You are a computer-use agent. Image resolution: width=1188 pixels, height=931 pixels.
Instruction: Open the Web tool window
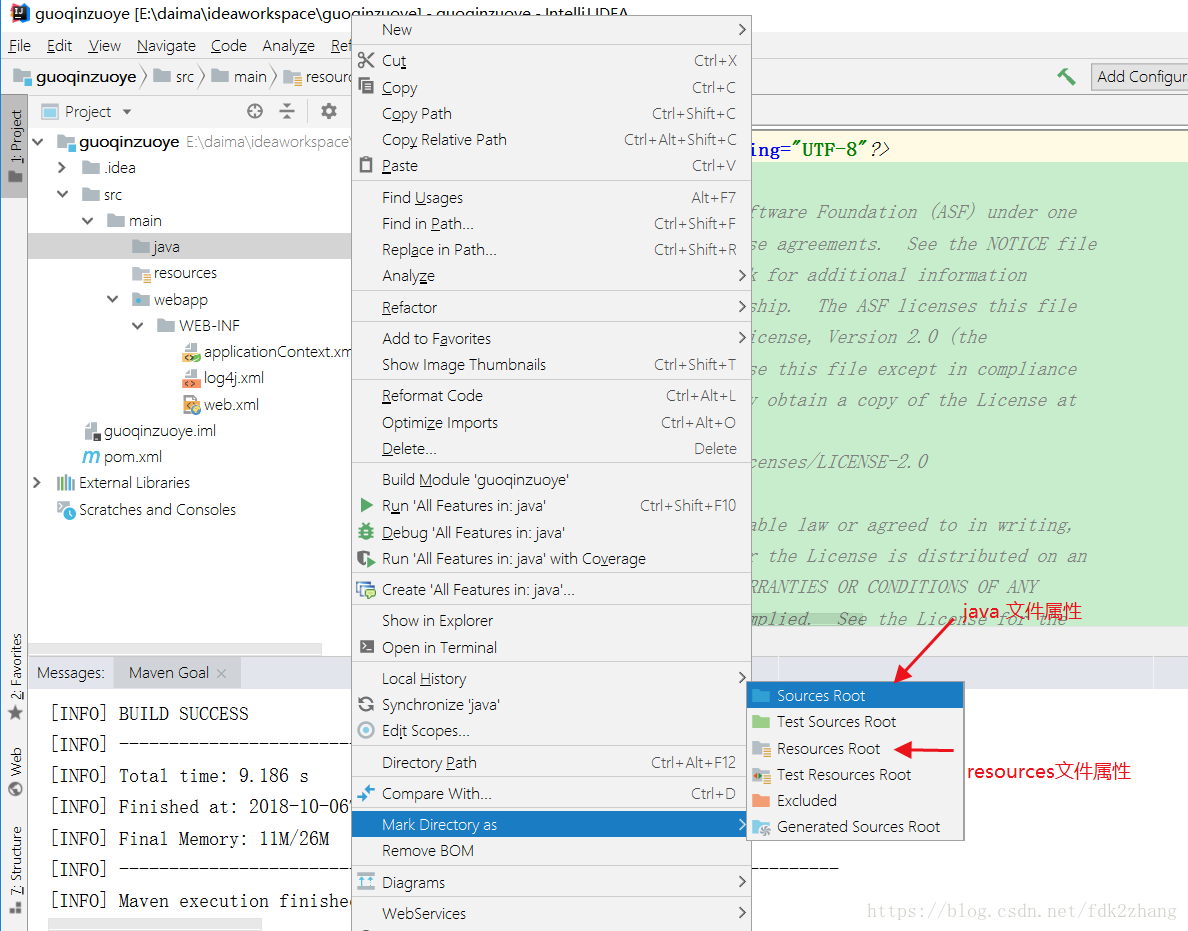pos(15,771)
